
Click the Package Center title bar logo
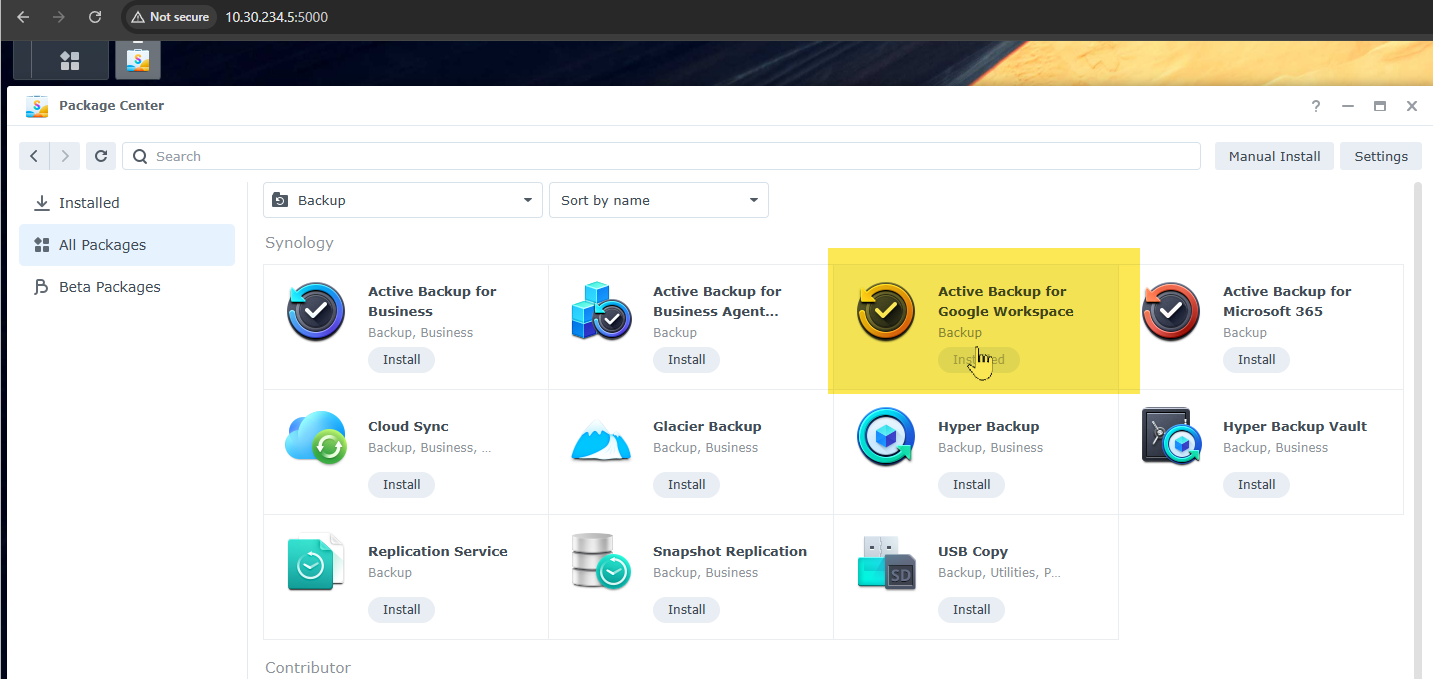point(37,106)
